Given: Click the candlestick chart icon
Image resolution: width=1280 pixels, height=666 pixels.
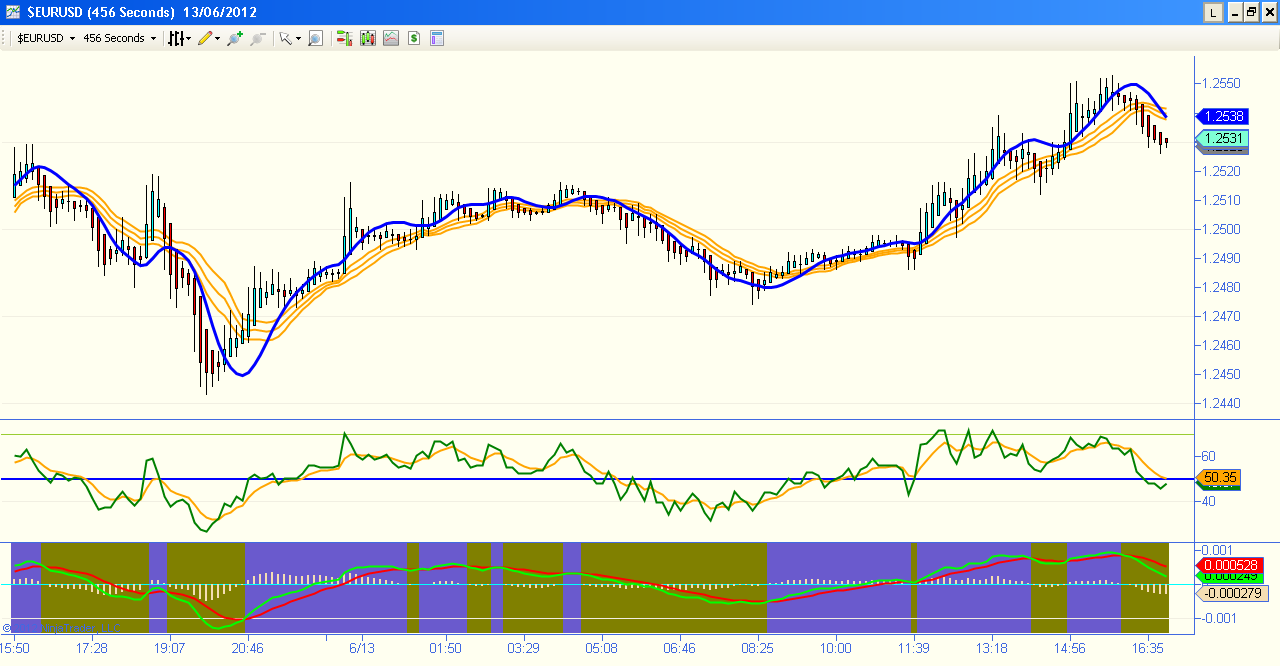Looking at the screenshot, I should [x=367, y=38].
